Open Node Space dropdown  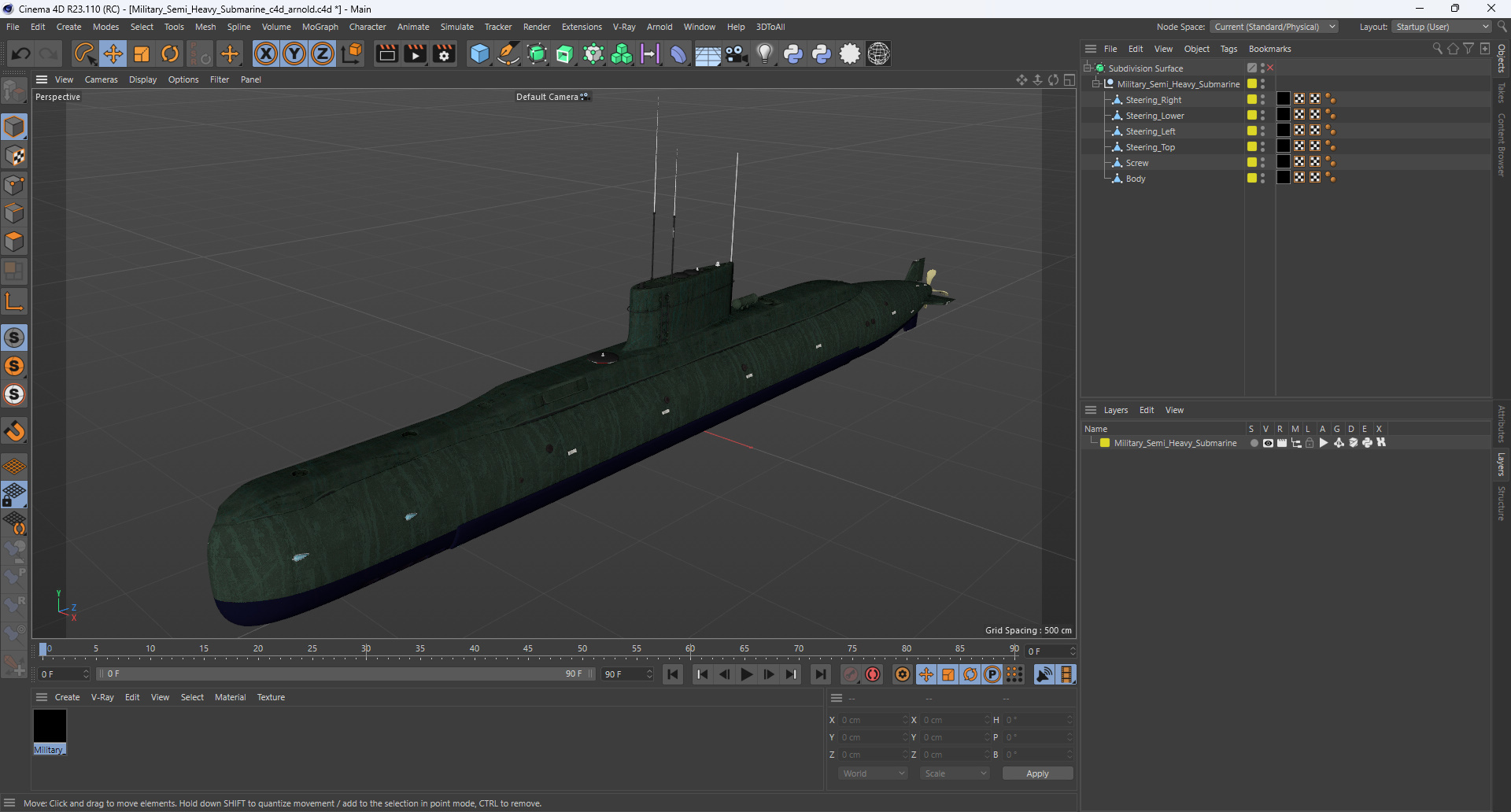click(1273, 27)
